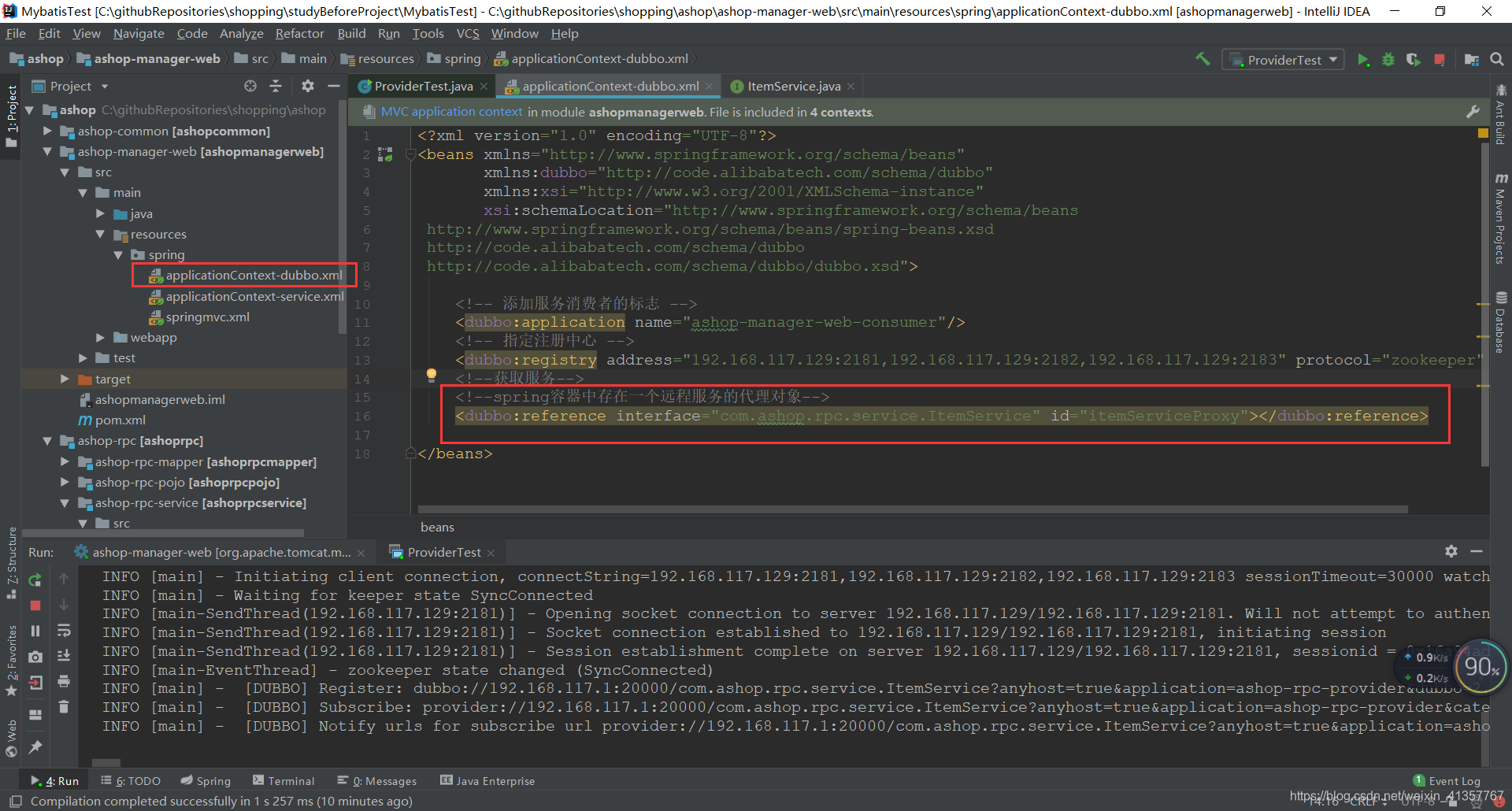Click the Run console horizontal scrollbar
This screenshot has height=811, width=1512.
click(x=106, y=762)
